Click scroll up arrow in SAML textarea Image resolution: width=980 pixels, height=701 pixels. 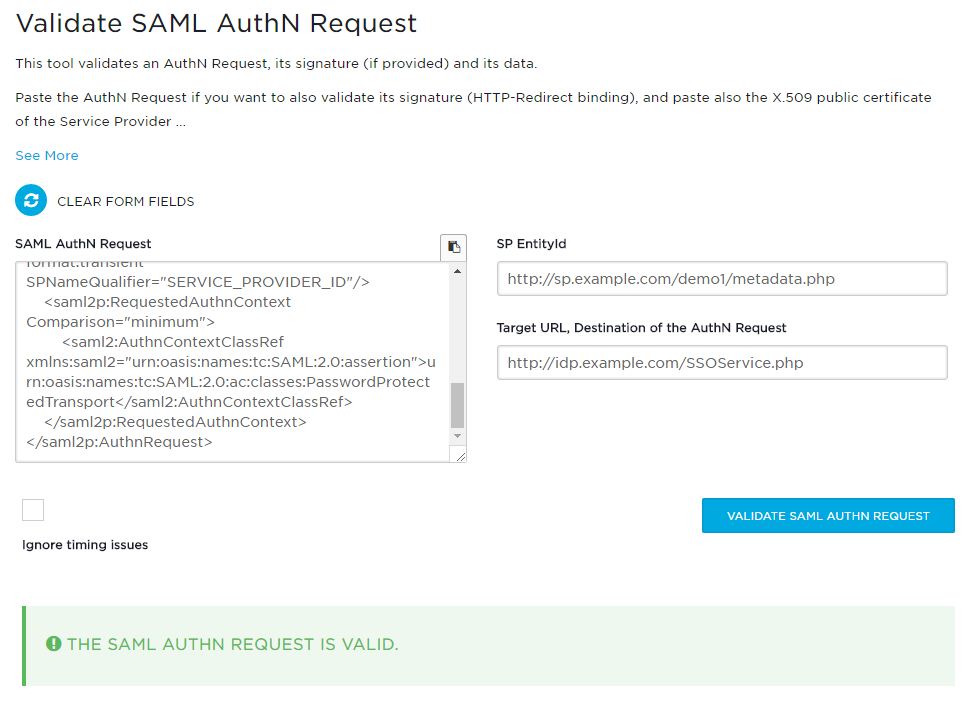[458, 271]
